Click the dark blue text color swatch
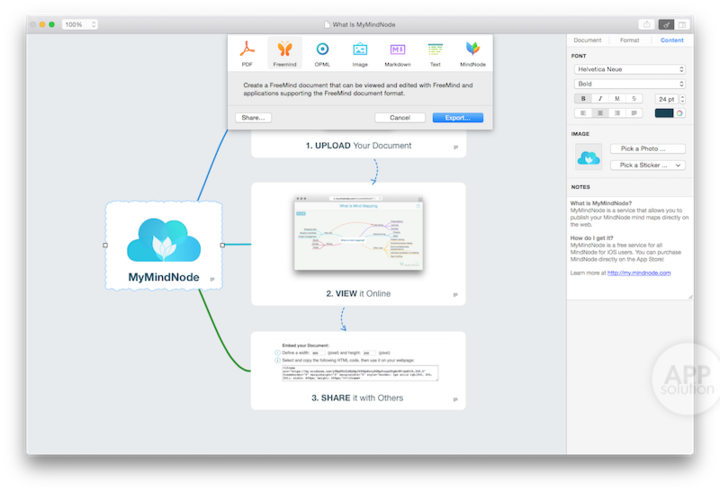Viewport: 720px width, 492px height. pyautogui.click(x=663, y=113)
